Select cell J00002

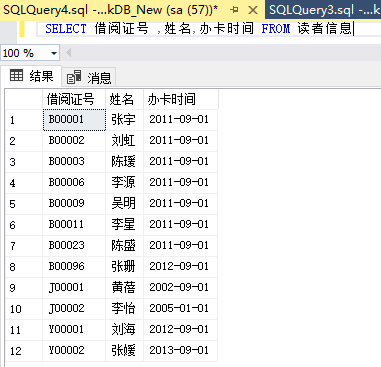pyautogui.click(x=74, y=309)
